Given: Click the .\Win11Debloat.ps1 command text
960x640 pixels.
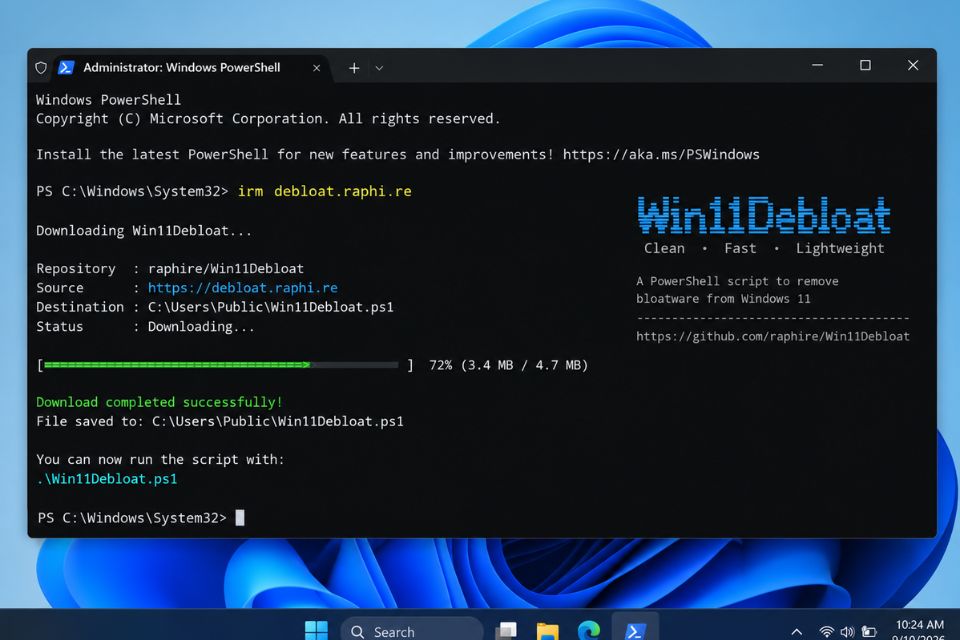Looking at the screenshot, I should 107,479.
